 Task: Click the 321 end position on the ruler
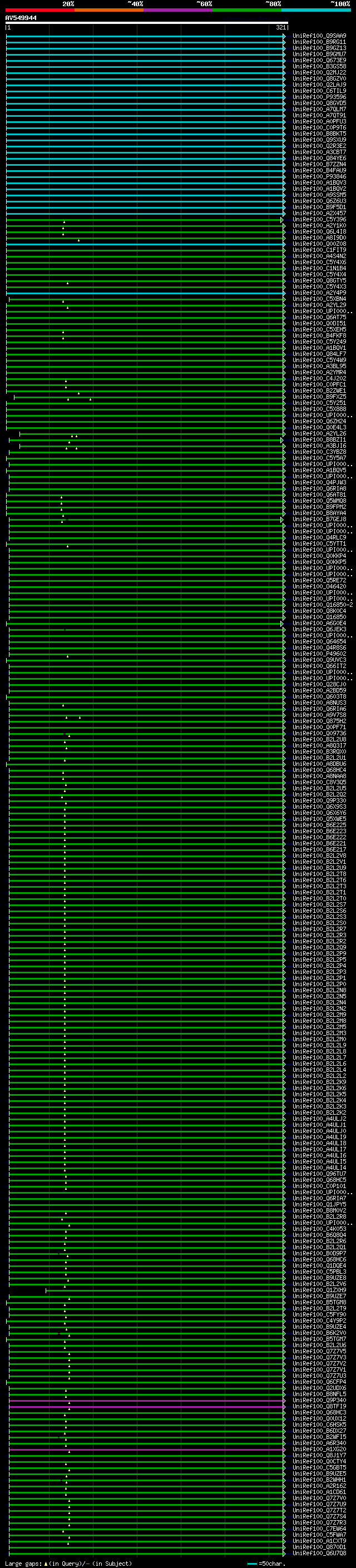280,27
